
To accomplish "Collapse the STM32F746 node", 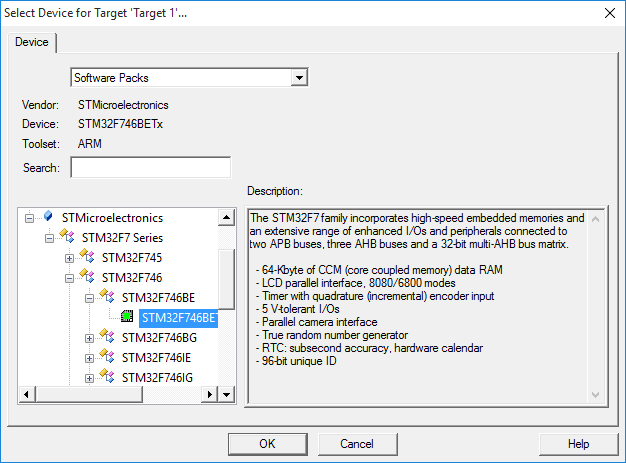I will 69,278.
